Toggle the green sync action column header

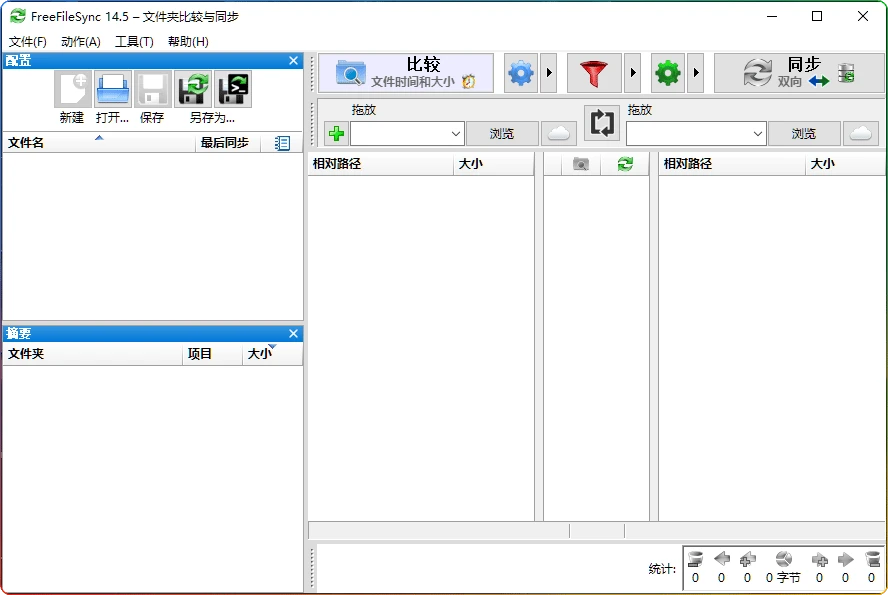(625, 164)
